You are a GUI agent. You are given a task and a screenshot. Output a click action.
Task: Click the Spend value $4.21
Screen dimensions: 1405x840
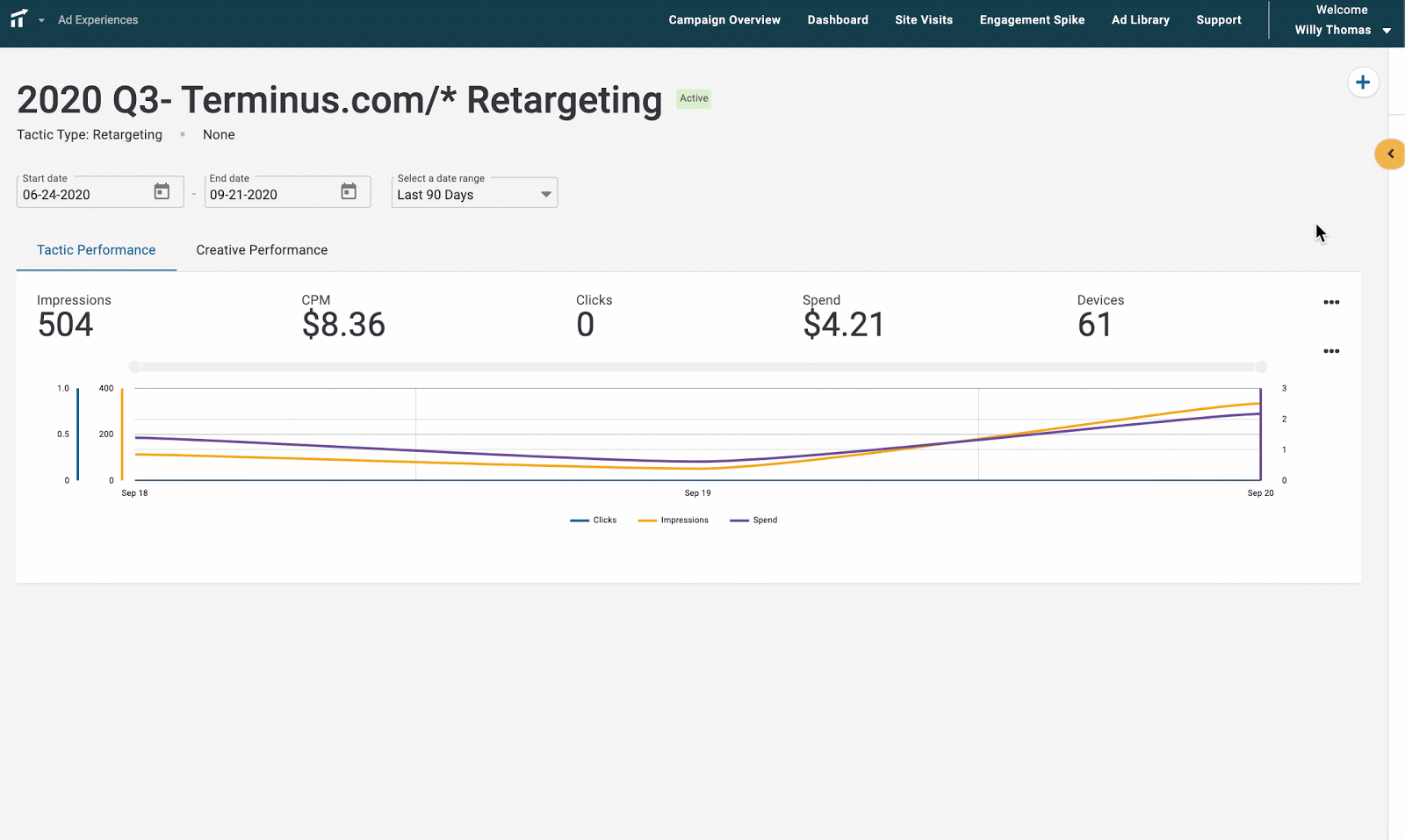click(844, 325)
